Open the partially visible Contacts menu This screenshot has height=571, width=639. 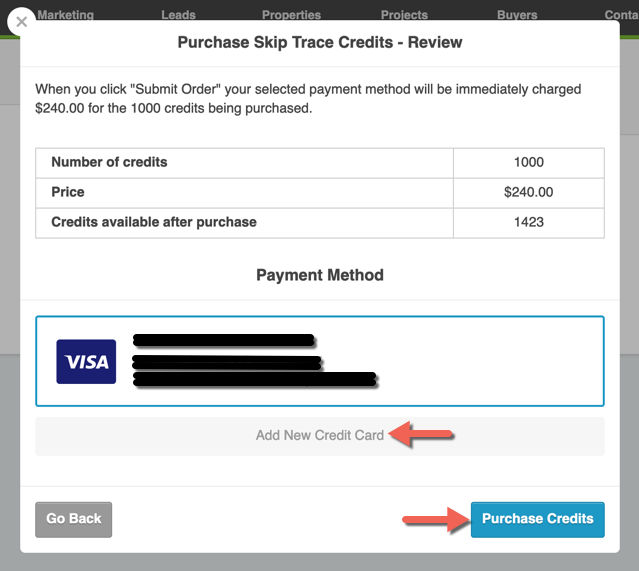[x=620, y=15]
